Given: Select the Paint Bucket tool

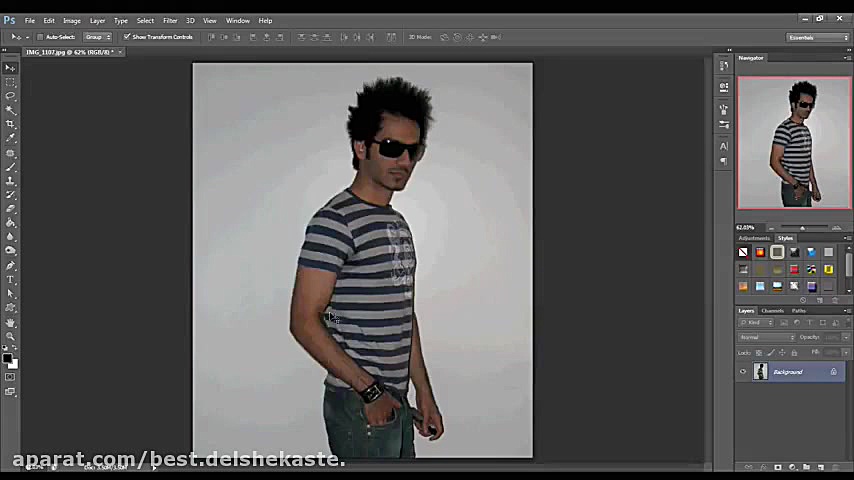Looking at the screenshot, I should coord(10,223).
